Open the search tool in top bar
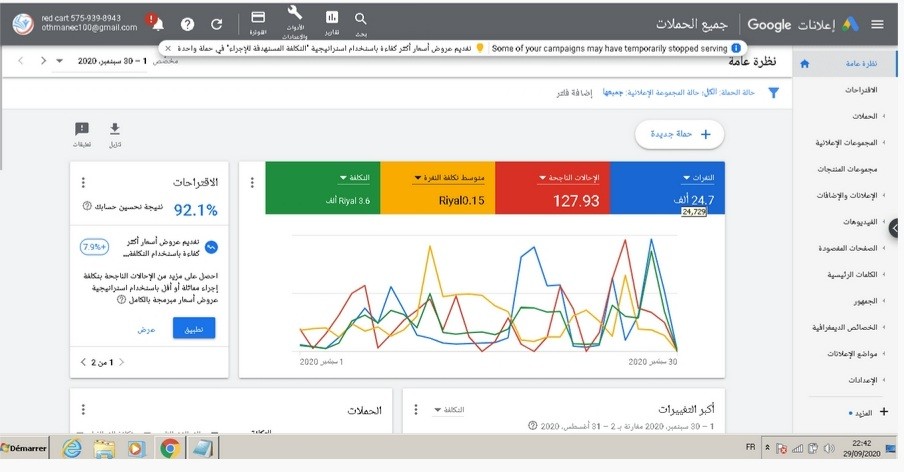The image size is (904, 472). point(360,19)
